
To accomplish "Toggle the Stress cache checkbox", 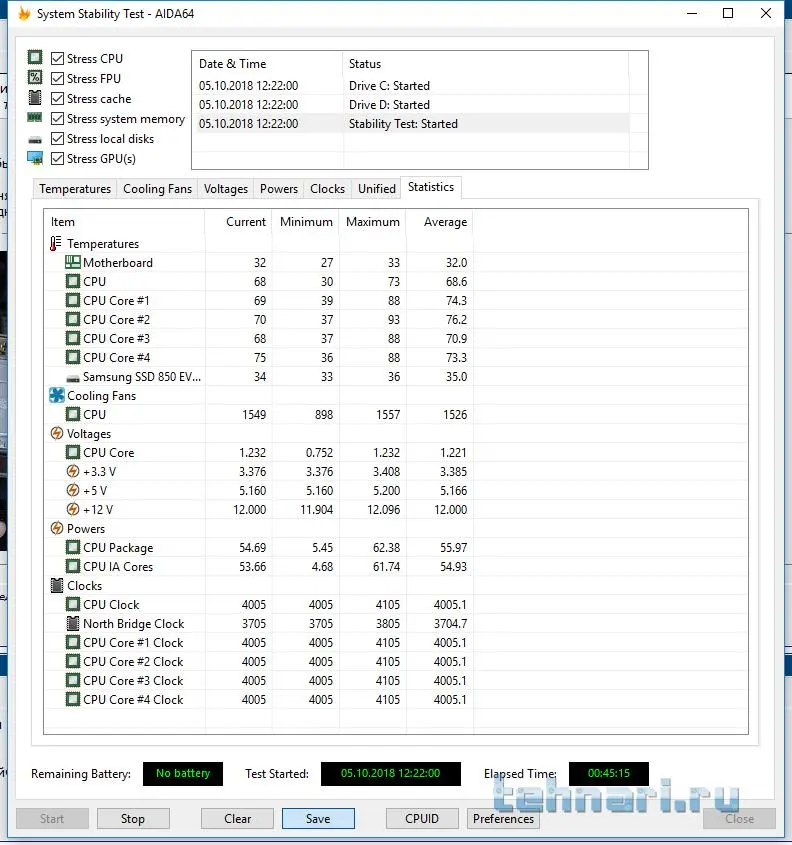I will pyautogui.click(x=57, y=99).
